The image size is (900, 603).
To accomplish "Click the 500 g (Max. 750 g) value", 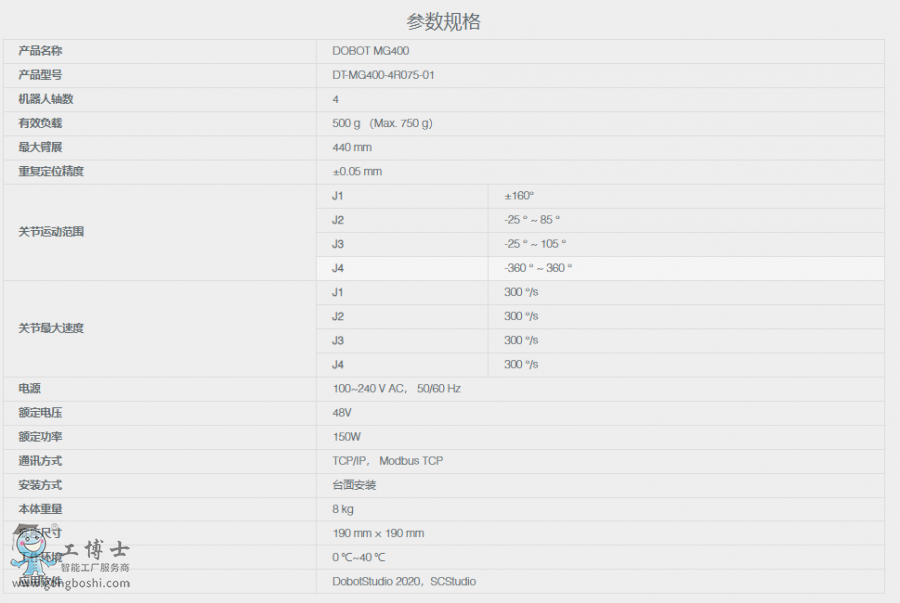I will (382, 123).
